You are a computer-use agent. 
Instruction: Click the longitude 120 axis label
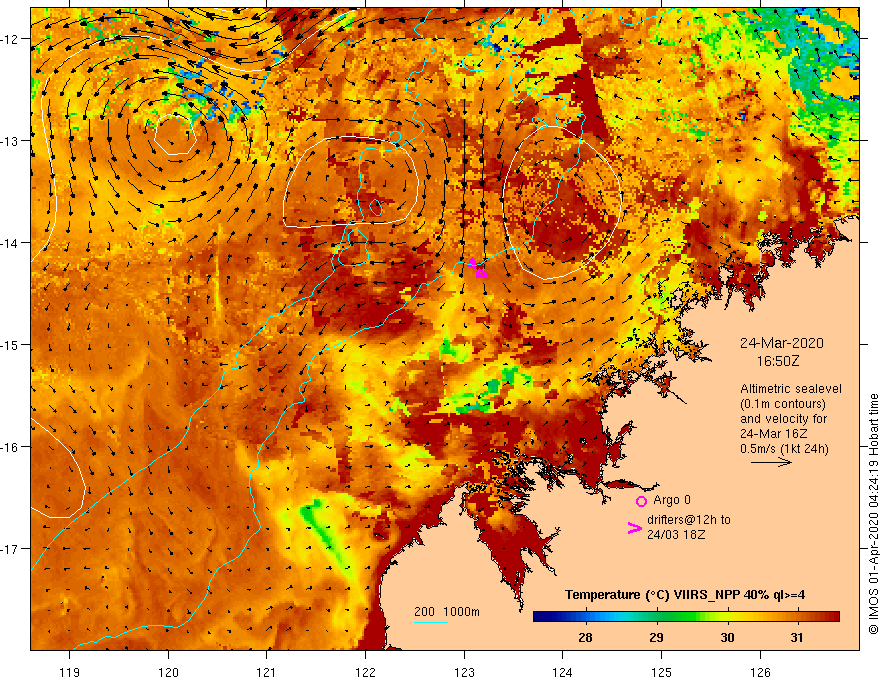click(168, 672)
